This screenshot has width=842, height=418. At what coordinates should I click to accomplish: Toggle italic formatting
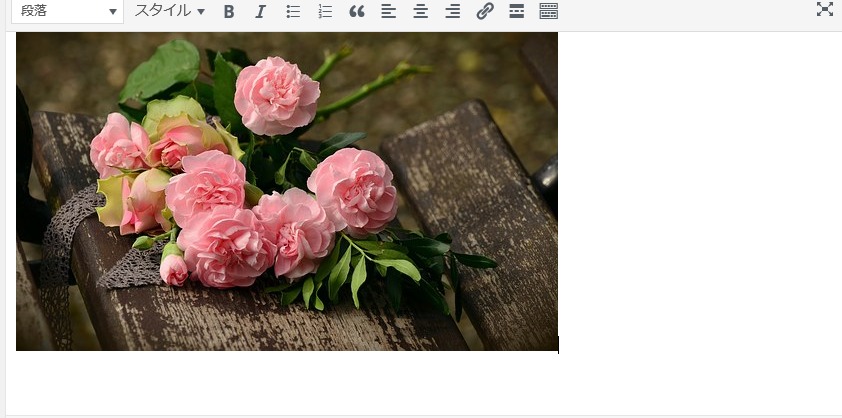tap(260, 11)
